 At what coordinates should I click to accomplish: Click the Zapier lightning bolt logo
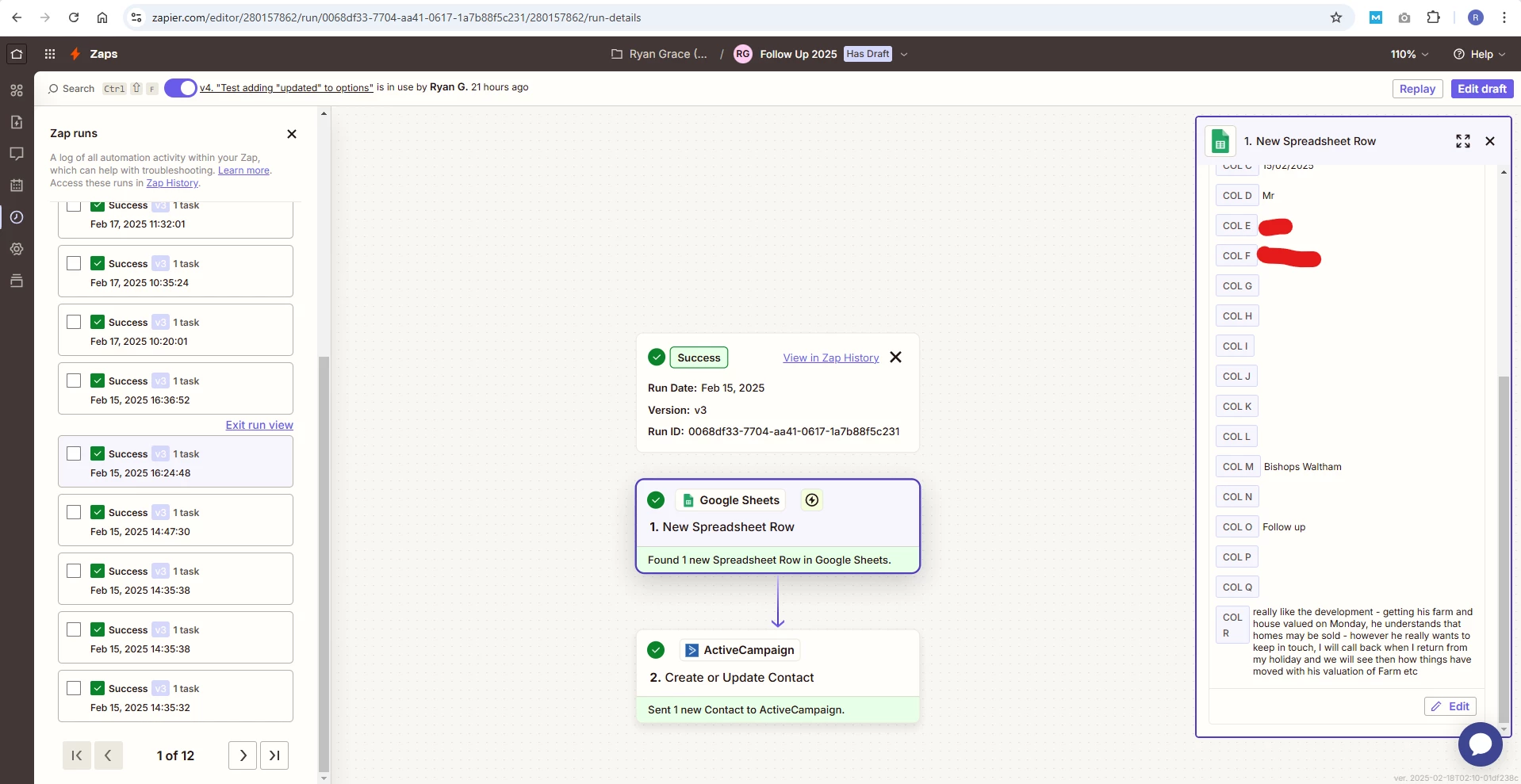click(75, 54)
